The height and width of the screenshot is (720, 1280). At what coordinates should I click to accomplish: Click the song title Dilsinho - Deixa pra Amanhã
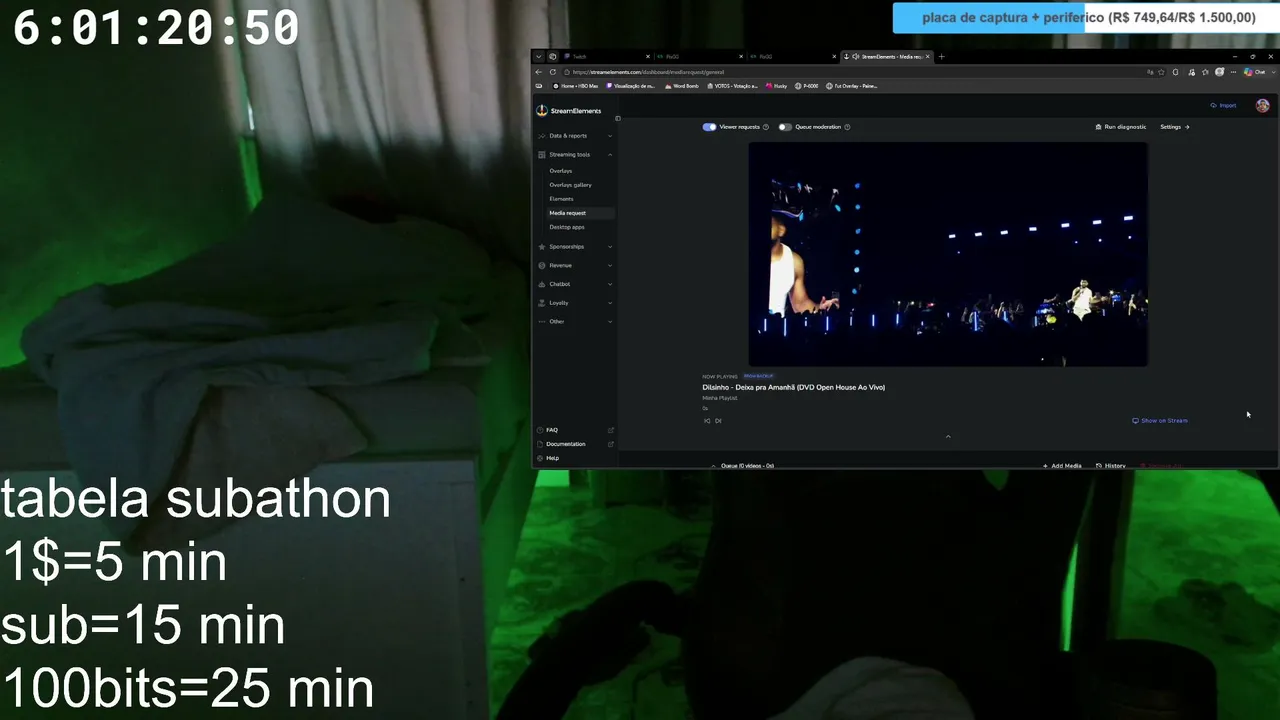point(794,387)
